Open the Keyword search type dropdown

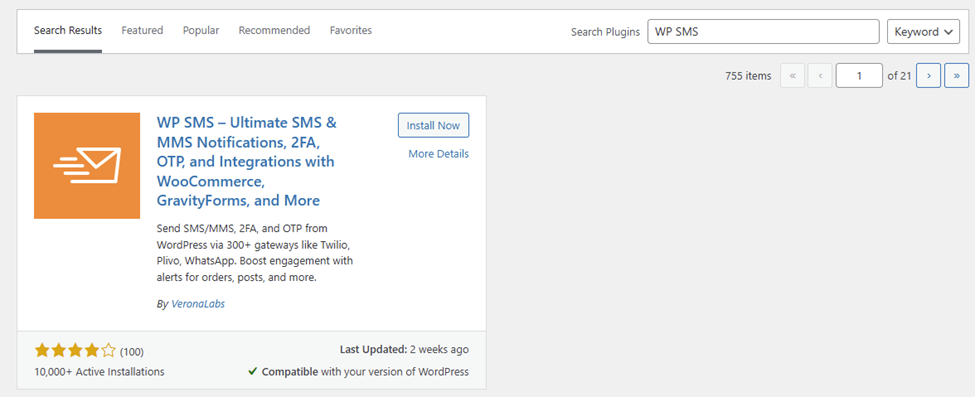click(x=923, y=32)
